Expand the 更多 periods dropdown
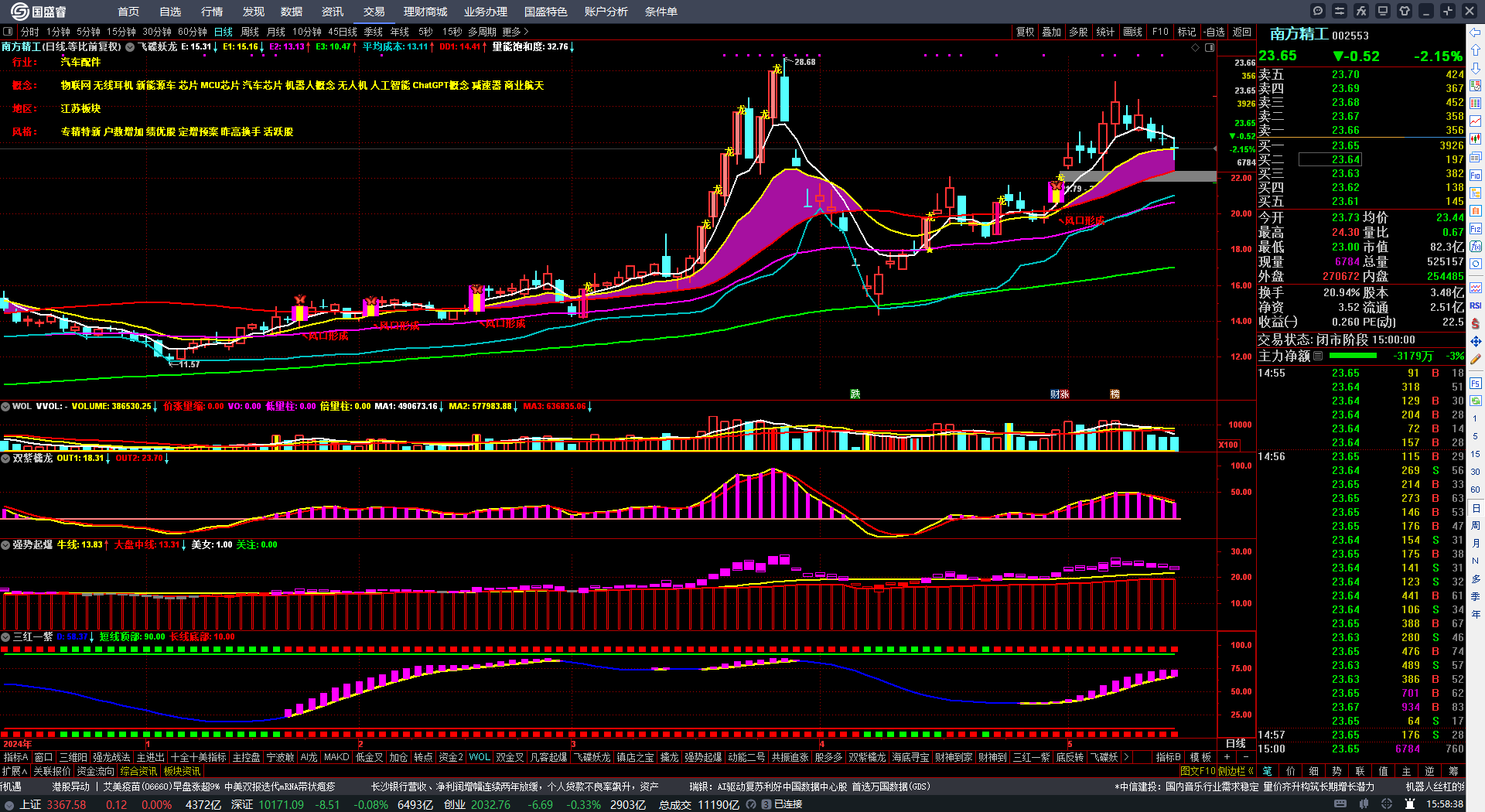Image resolution: width=1485 pixels, height=812 pixels. tap(515, 32)
